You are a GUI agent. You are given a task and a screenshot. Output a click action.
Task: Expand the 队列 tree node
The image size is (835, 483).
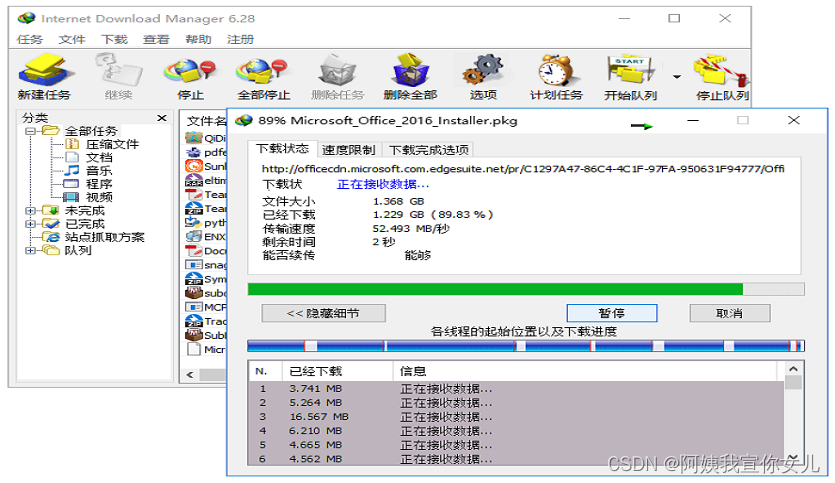[x=30, y=250]
